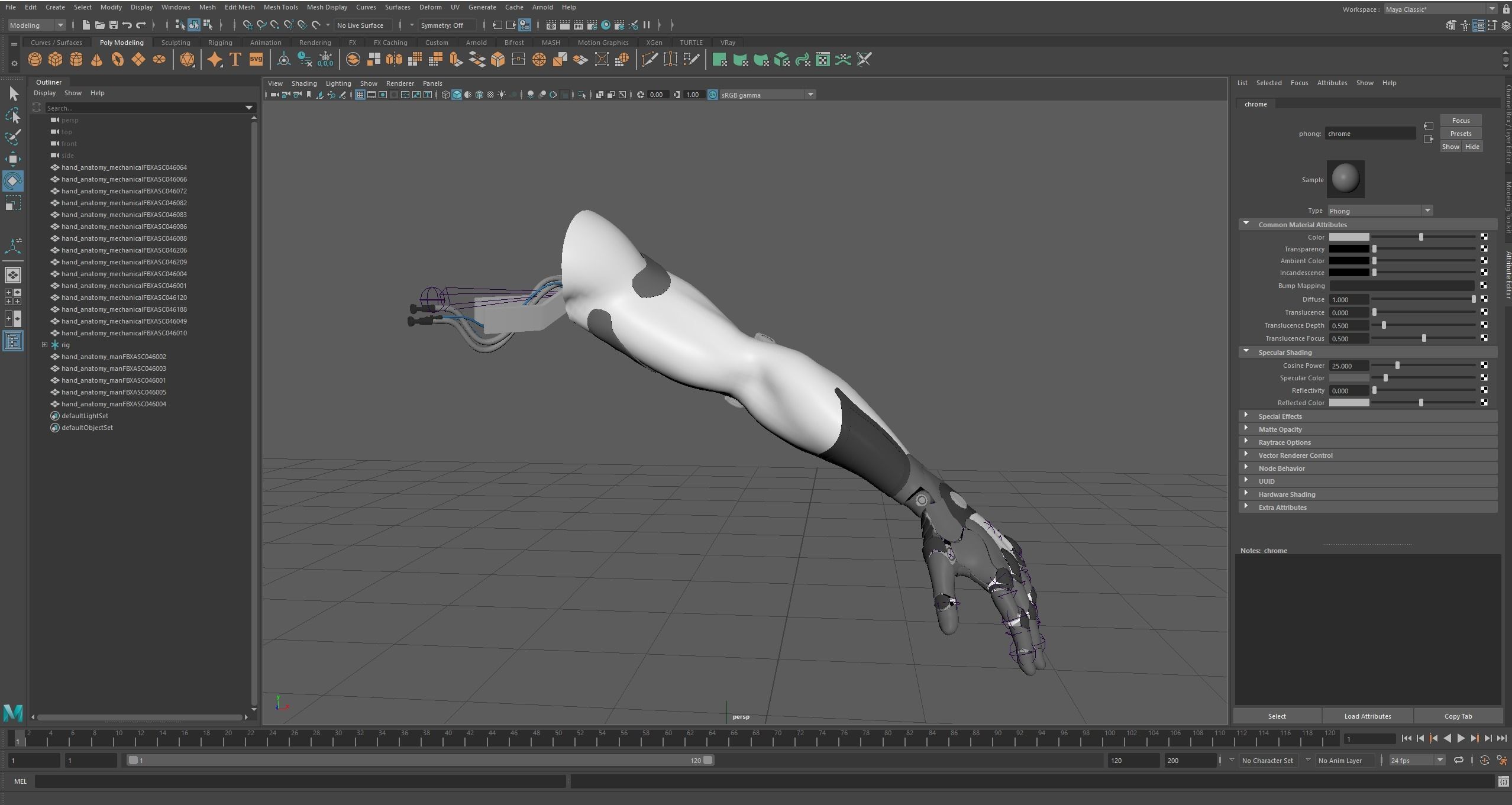Create a polygon sphere from the shelf
The width and height of the screenshot is (1512, 805).
click(34, 59)
